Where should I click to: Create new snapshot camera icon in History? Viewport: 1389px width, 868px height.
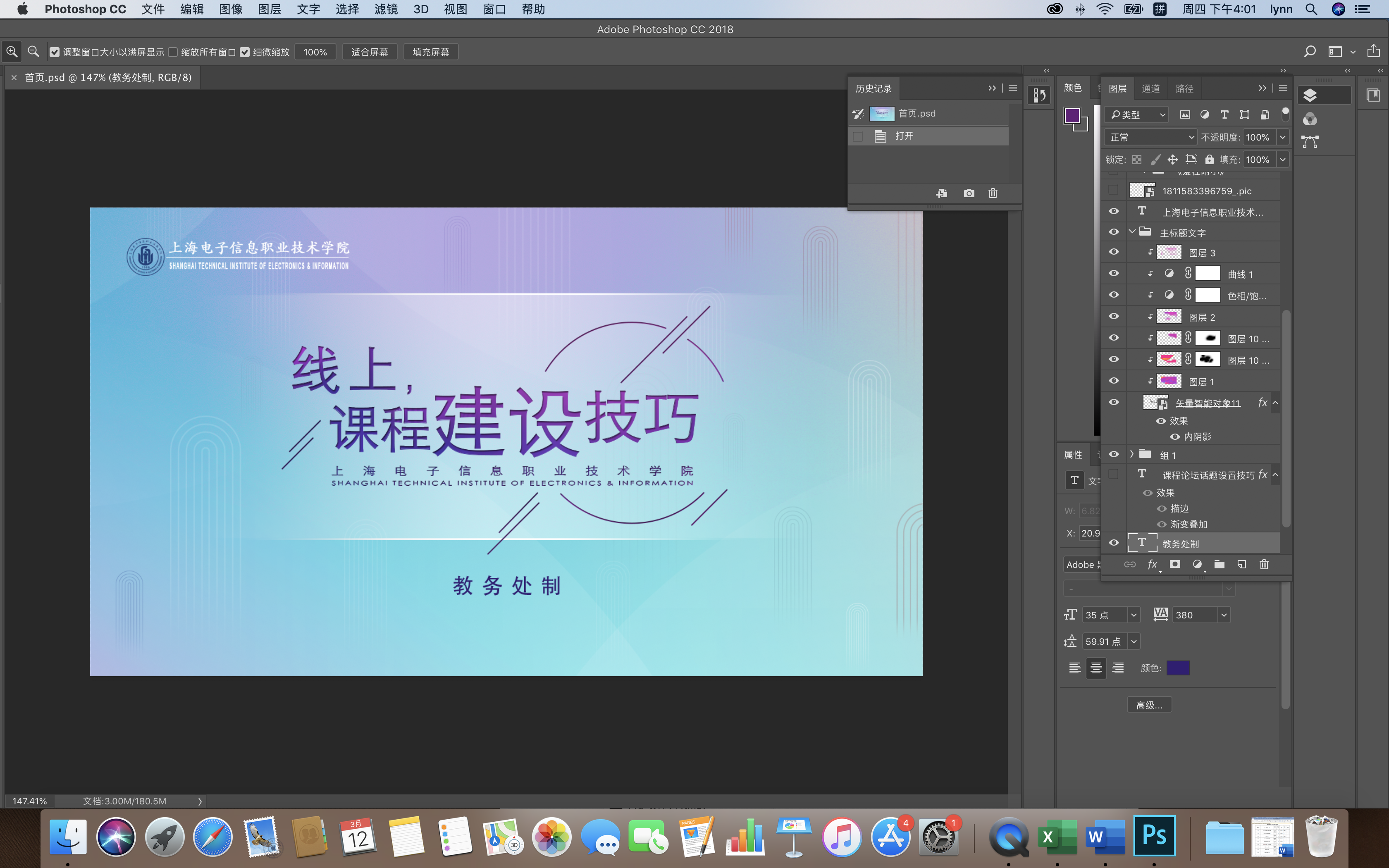click(x=969, y=193)
